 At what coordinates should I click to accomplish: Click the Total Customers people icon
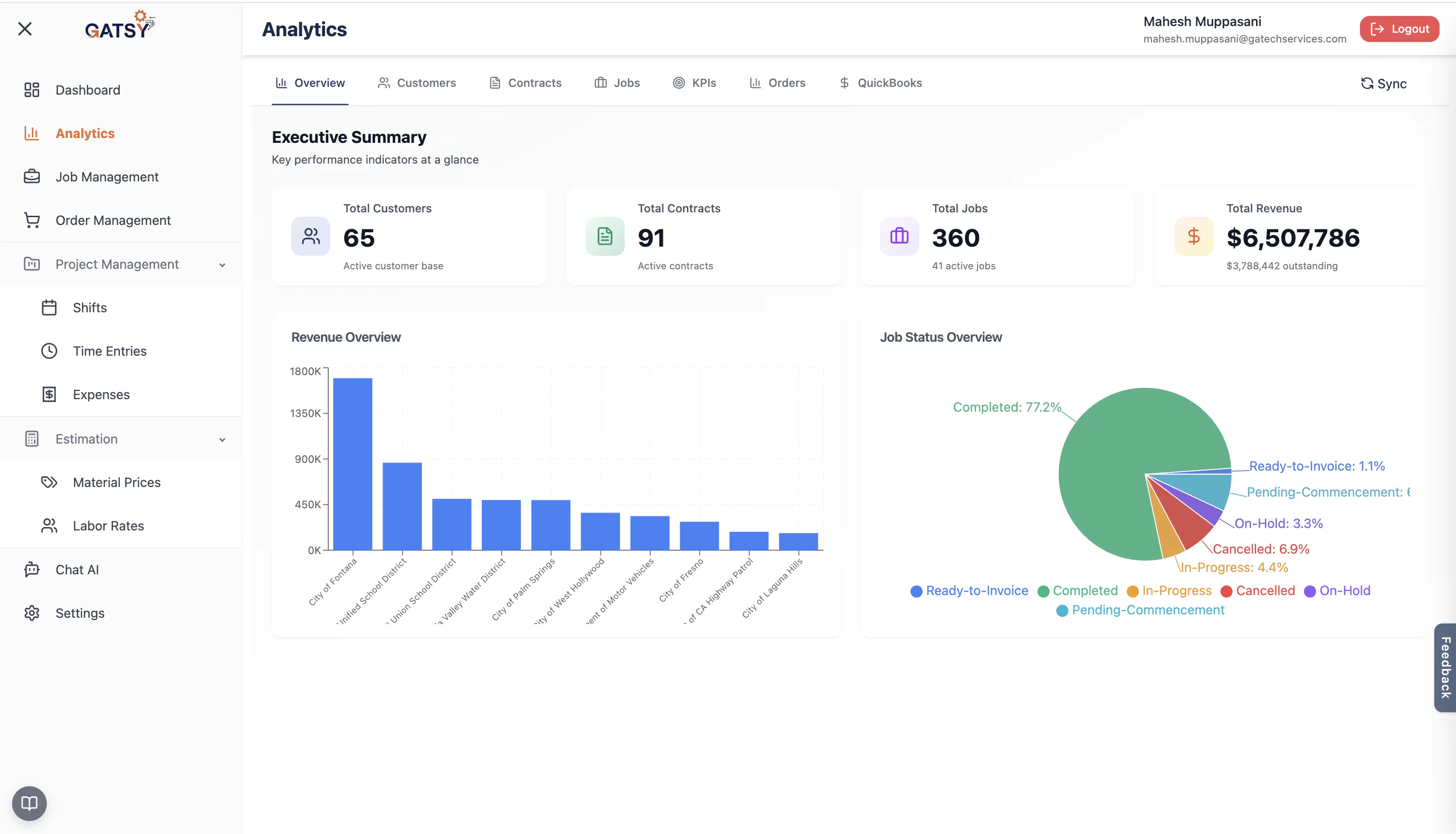[310, 236]
